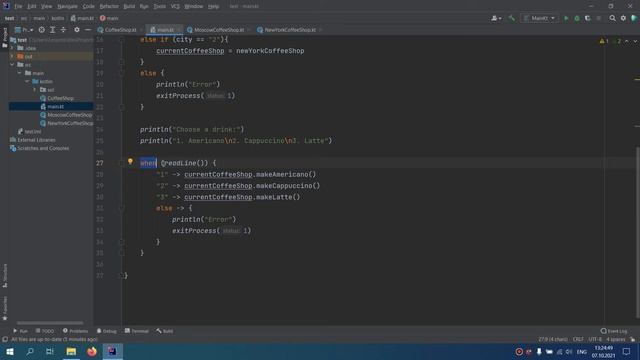The height and width of the screenshot is (360, 640).
Task: Select main.kt file in project tree
Action: [x=51, y=107]
